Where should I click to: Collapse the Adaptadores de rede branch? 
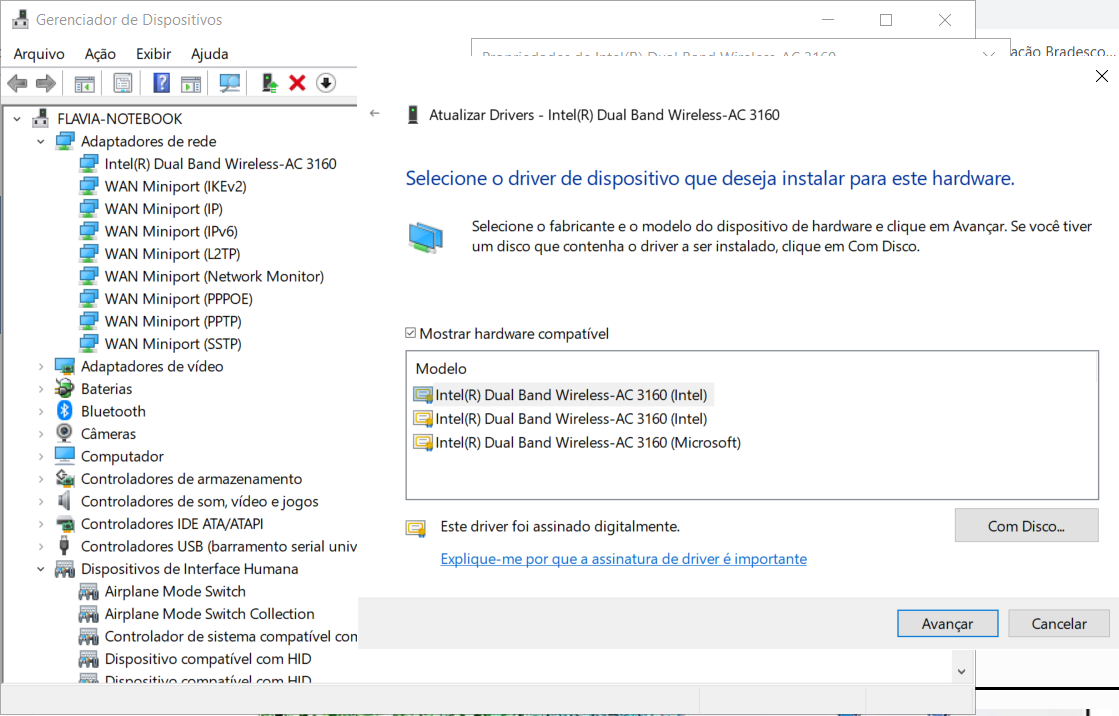click(41, 141)
